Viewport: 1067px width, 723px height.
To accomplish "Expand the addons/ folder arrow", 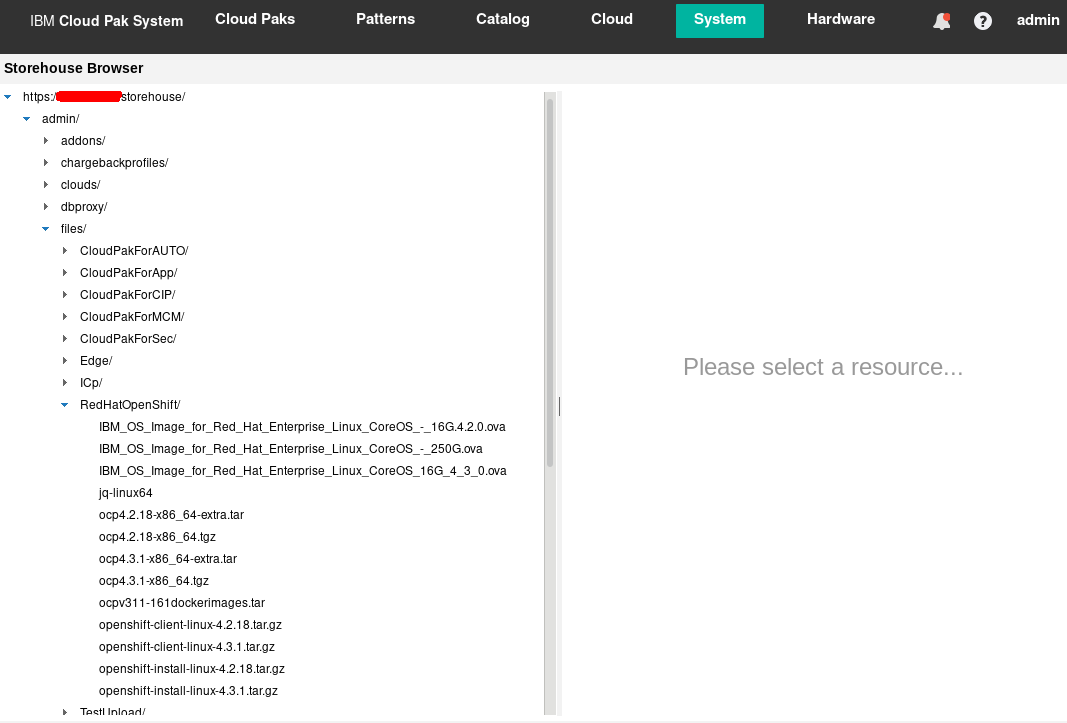I will click(x=46, y=141).
